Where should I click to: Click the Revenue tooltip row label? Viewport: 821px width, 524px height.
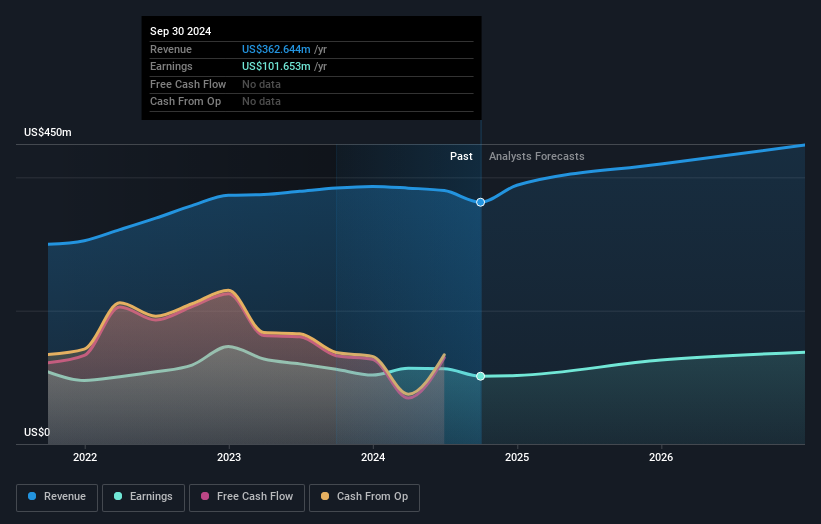click(x=171, y=49)
